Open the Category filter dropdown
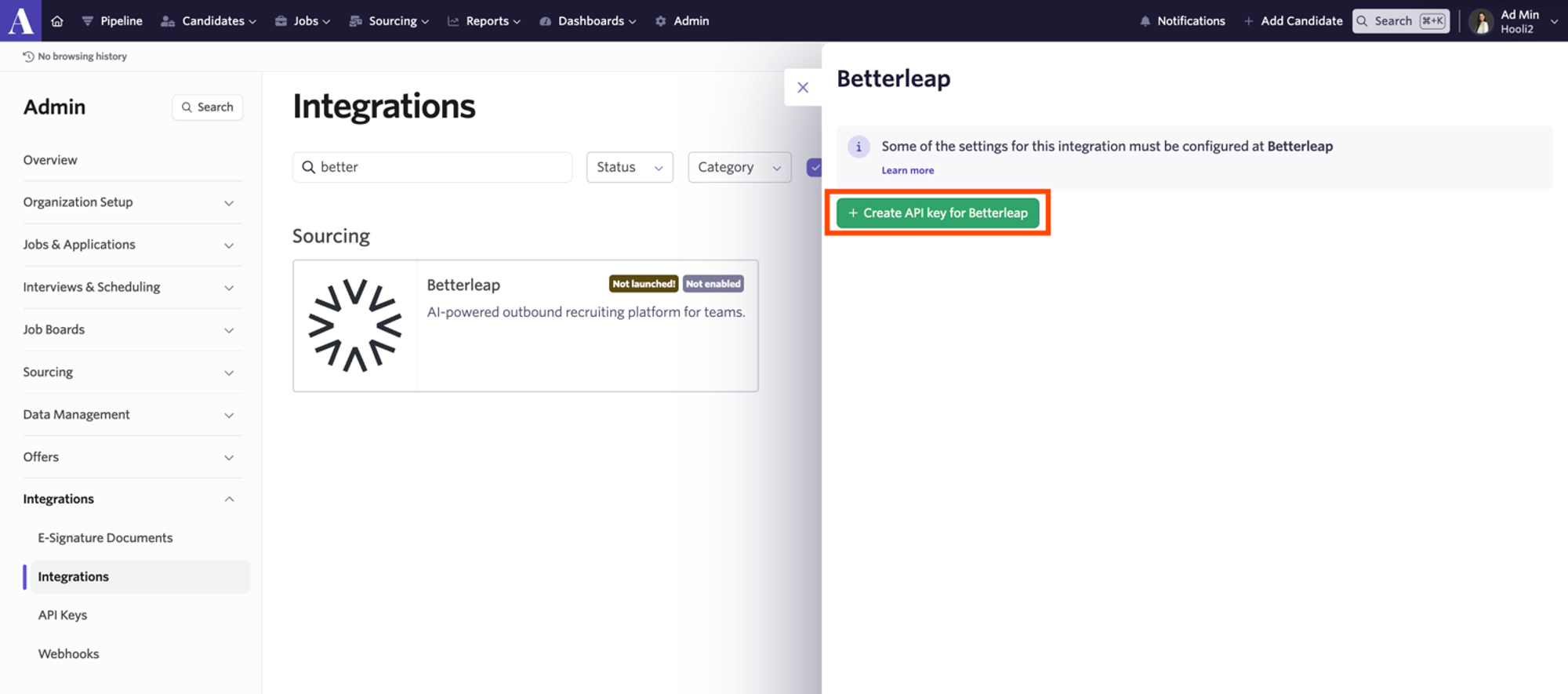The height and width of the screenshot is (694, 1568). [x=739, y=167]
